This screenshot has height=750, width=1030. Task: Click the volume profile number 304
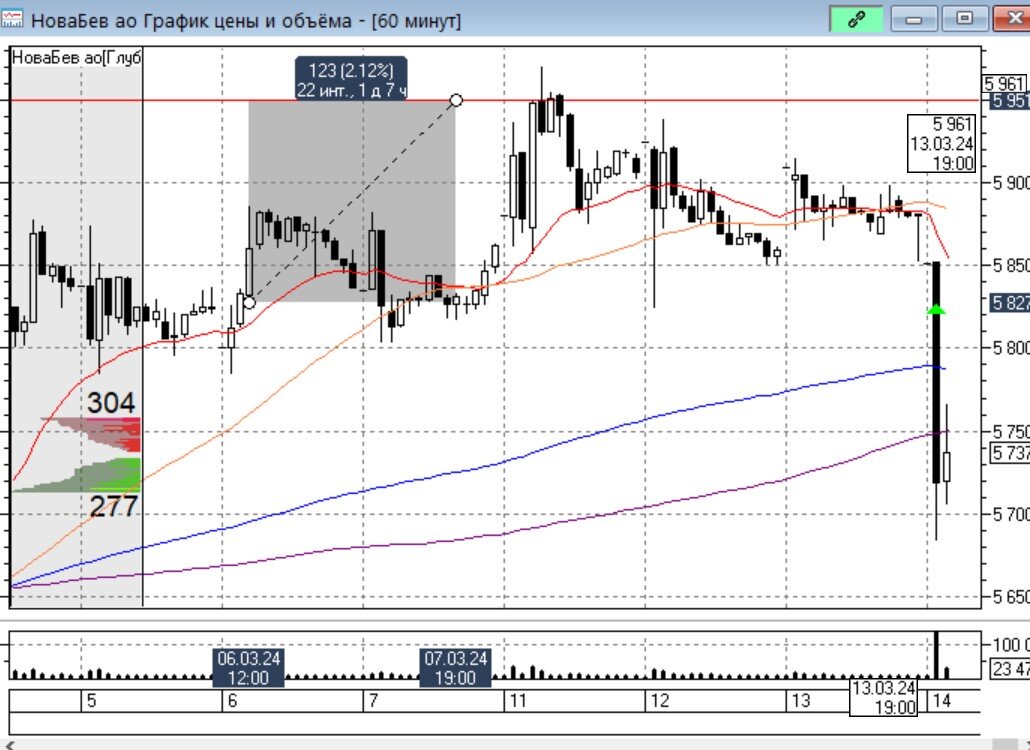click(x=111, y=403)
